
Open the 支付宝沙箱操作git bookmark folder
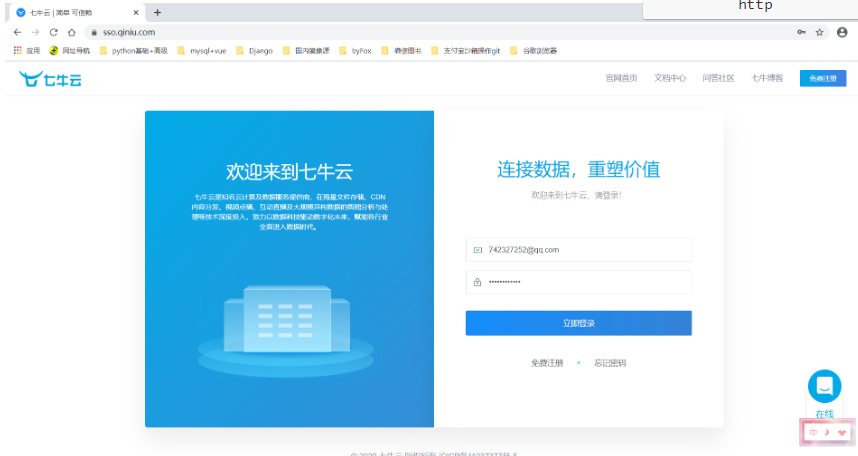pos(466,50)
